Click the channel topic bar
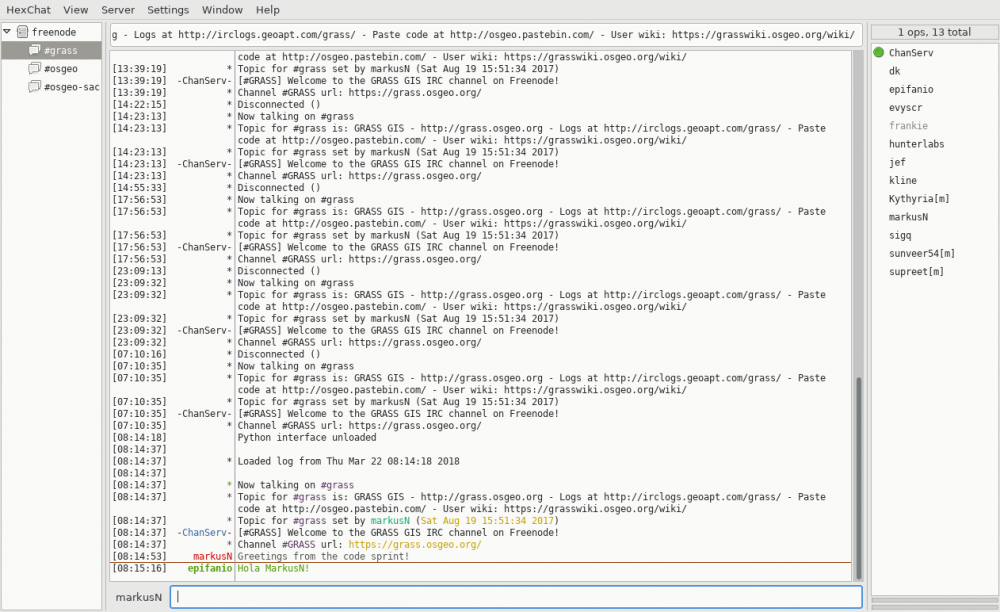Image resolution: width=1000 pixels, height=612 pixels. click(484, 35)
